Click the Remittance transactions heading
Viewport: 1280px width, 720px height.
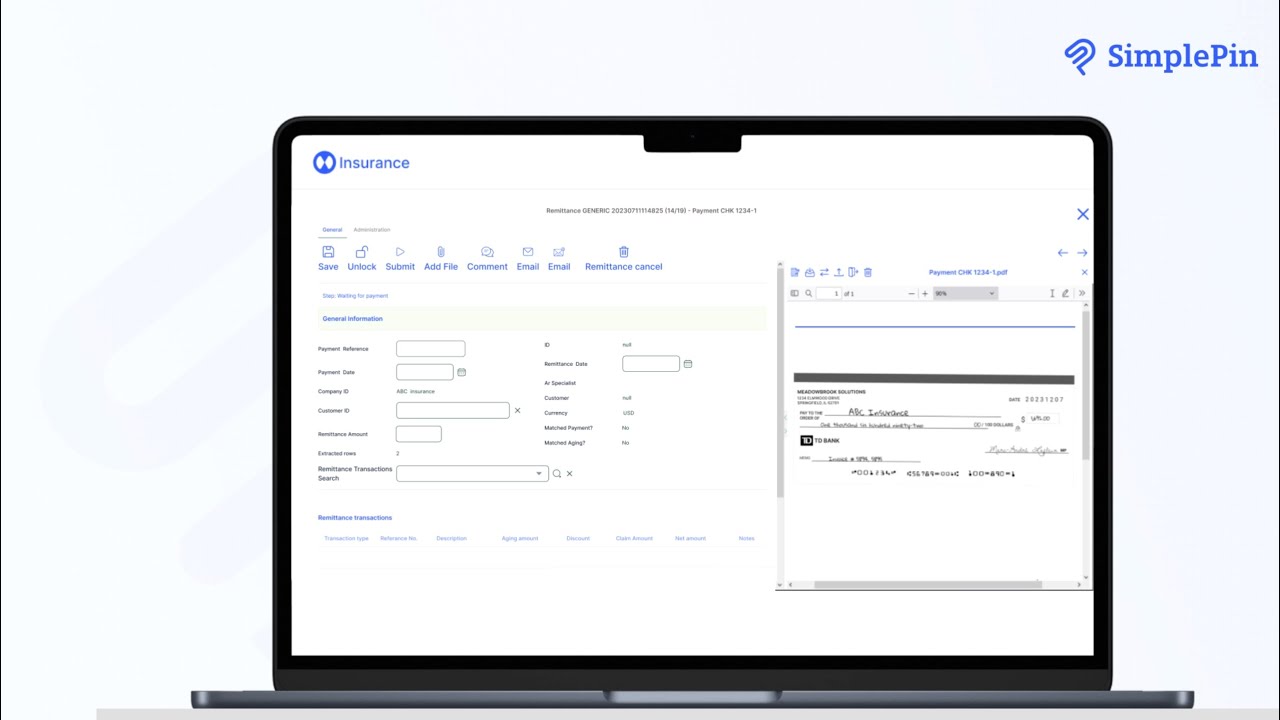(x=355, y=518)
